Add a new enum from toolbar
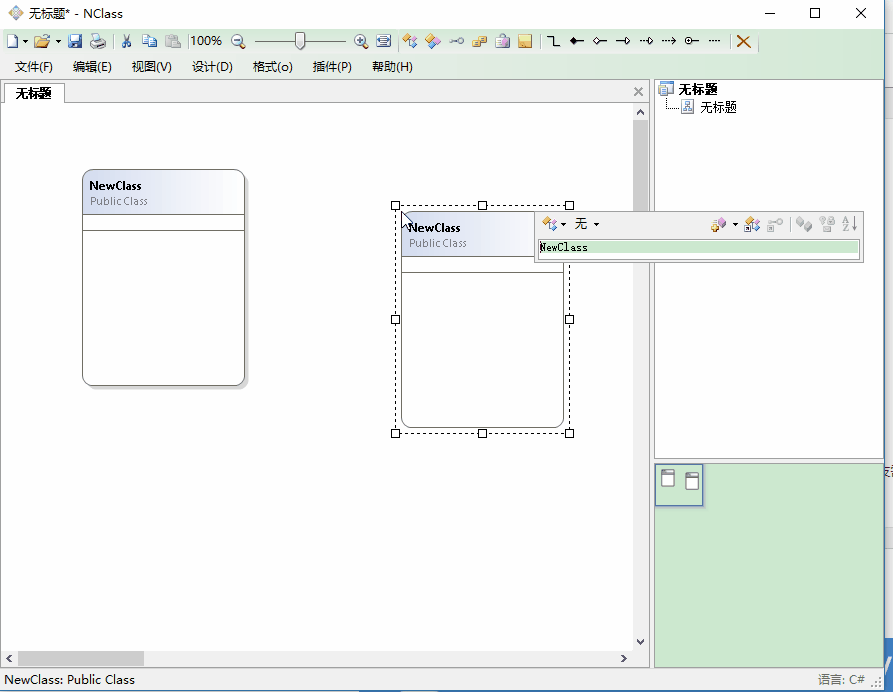 (x=480, y=41)
